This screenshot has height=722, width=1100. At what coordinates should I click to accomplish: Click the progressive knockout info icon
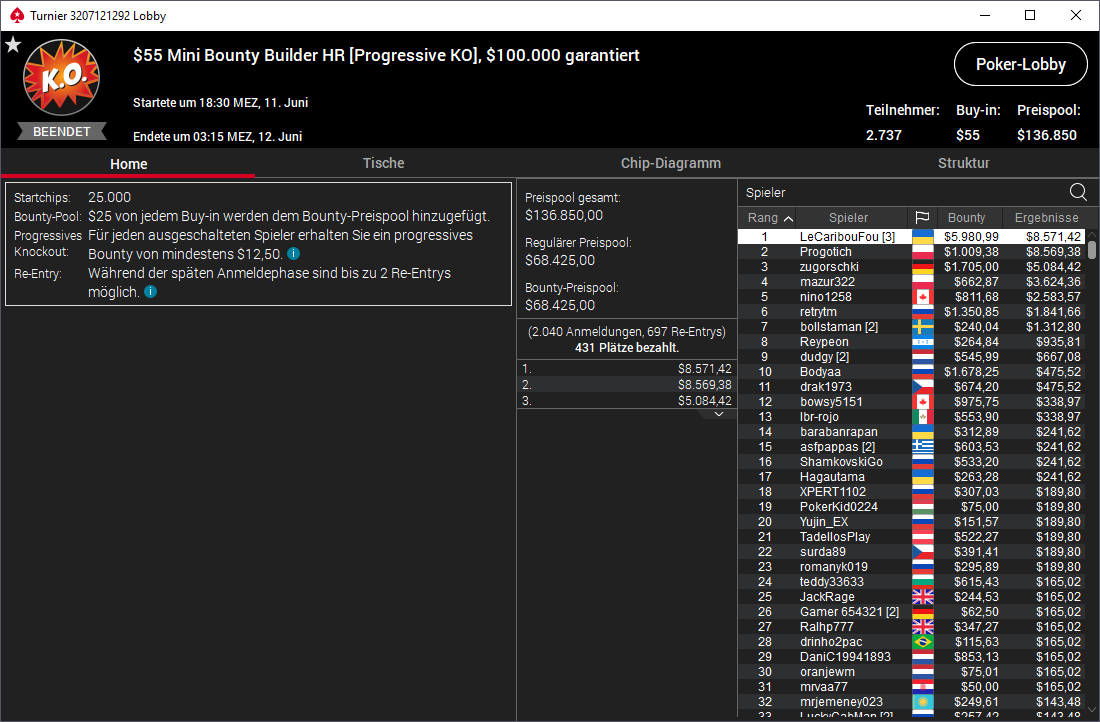(x=294, y=253)
